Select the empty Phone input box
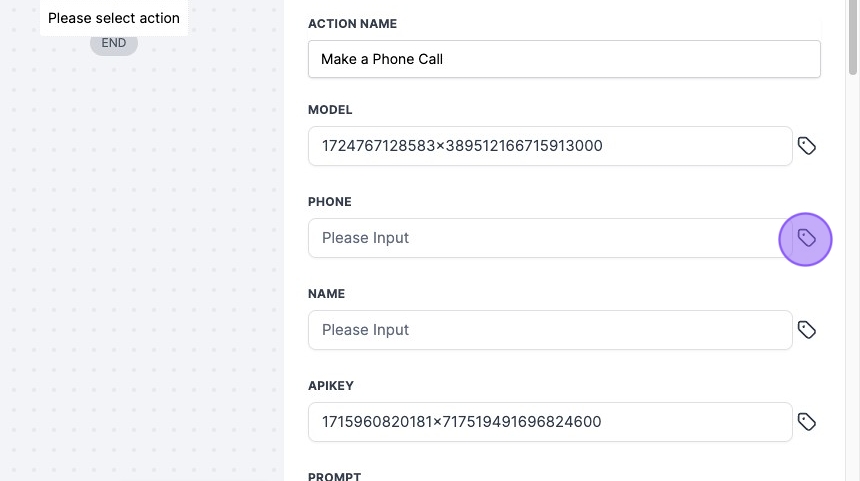 [550, 238]
